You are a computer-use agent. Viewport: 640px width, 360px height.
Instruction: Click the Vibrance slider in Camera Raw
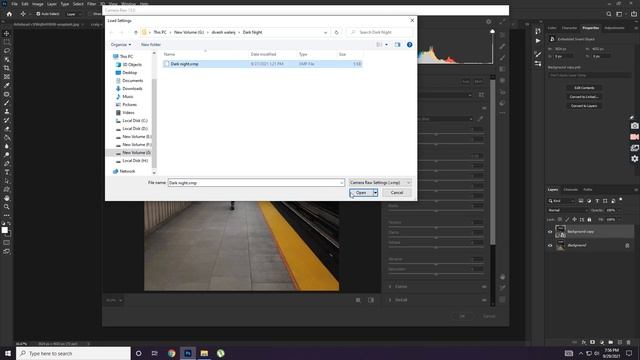point(436,264)
